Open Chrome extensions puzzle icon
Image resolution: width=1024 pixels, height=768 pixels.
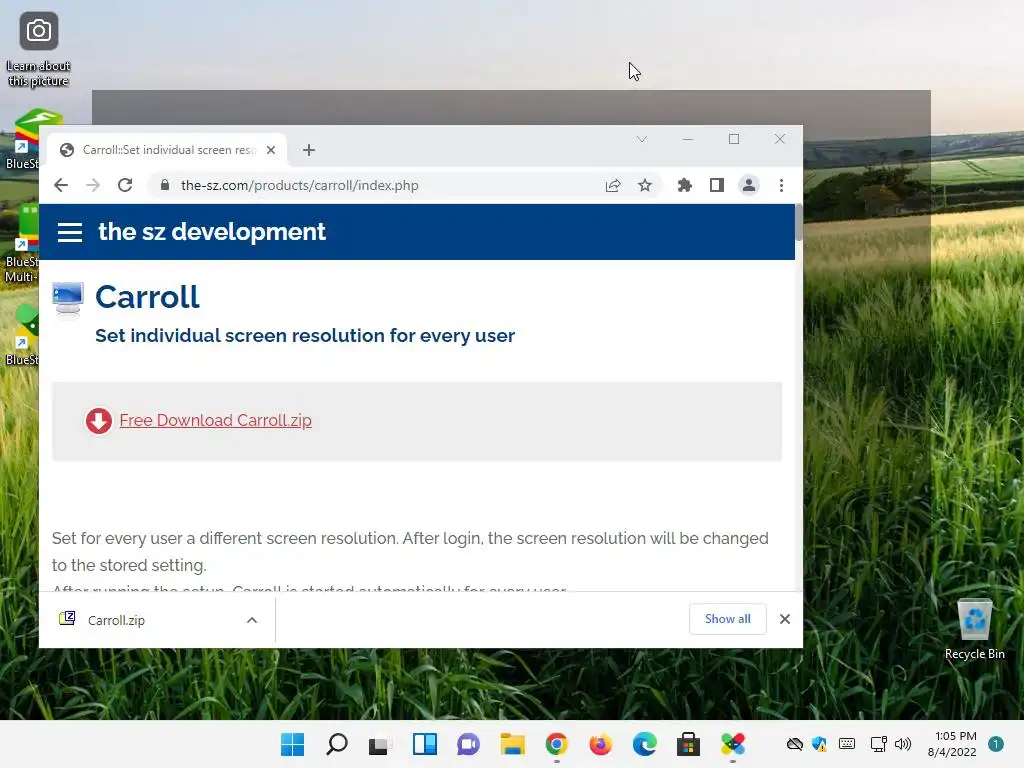point(684,185)
